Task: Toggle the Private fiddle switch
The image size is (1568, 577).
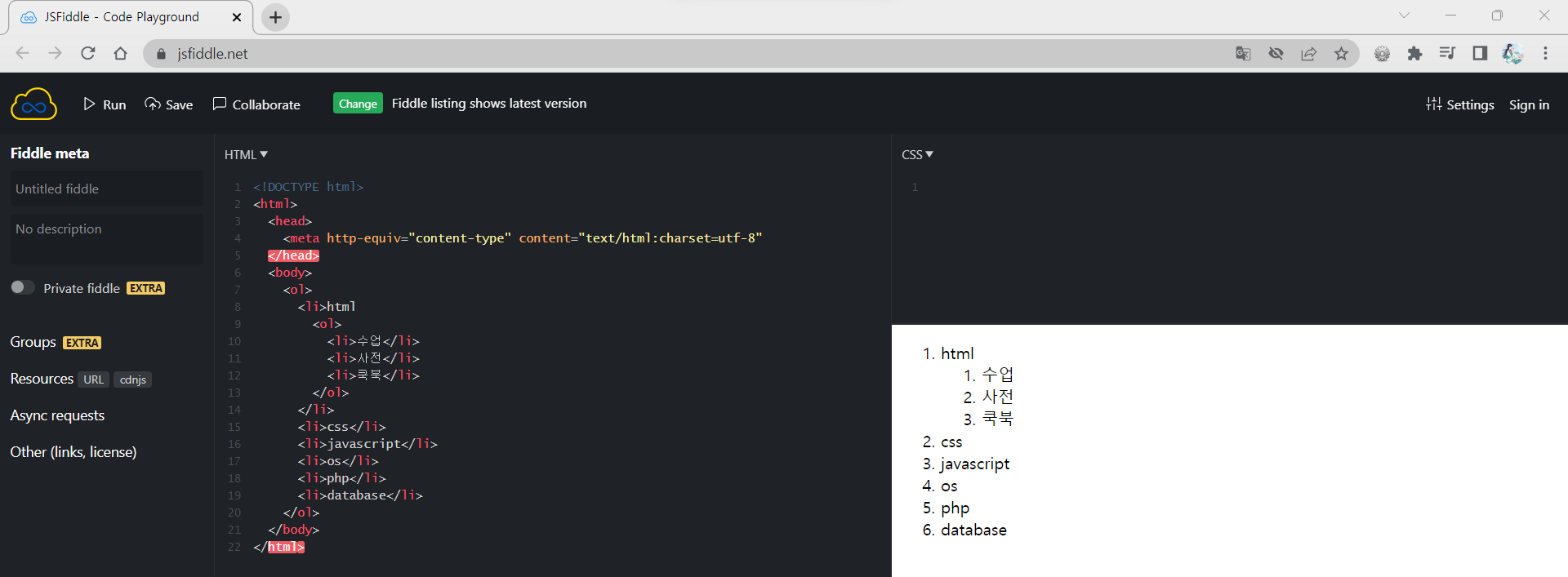Action: click(x=23, y=287)
